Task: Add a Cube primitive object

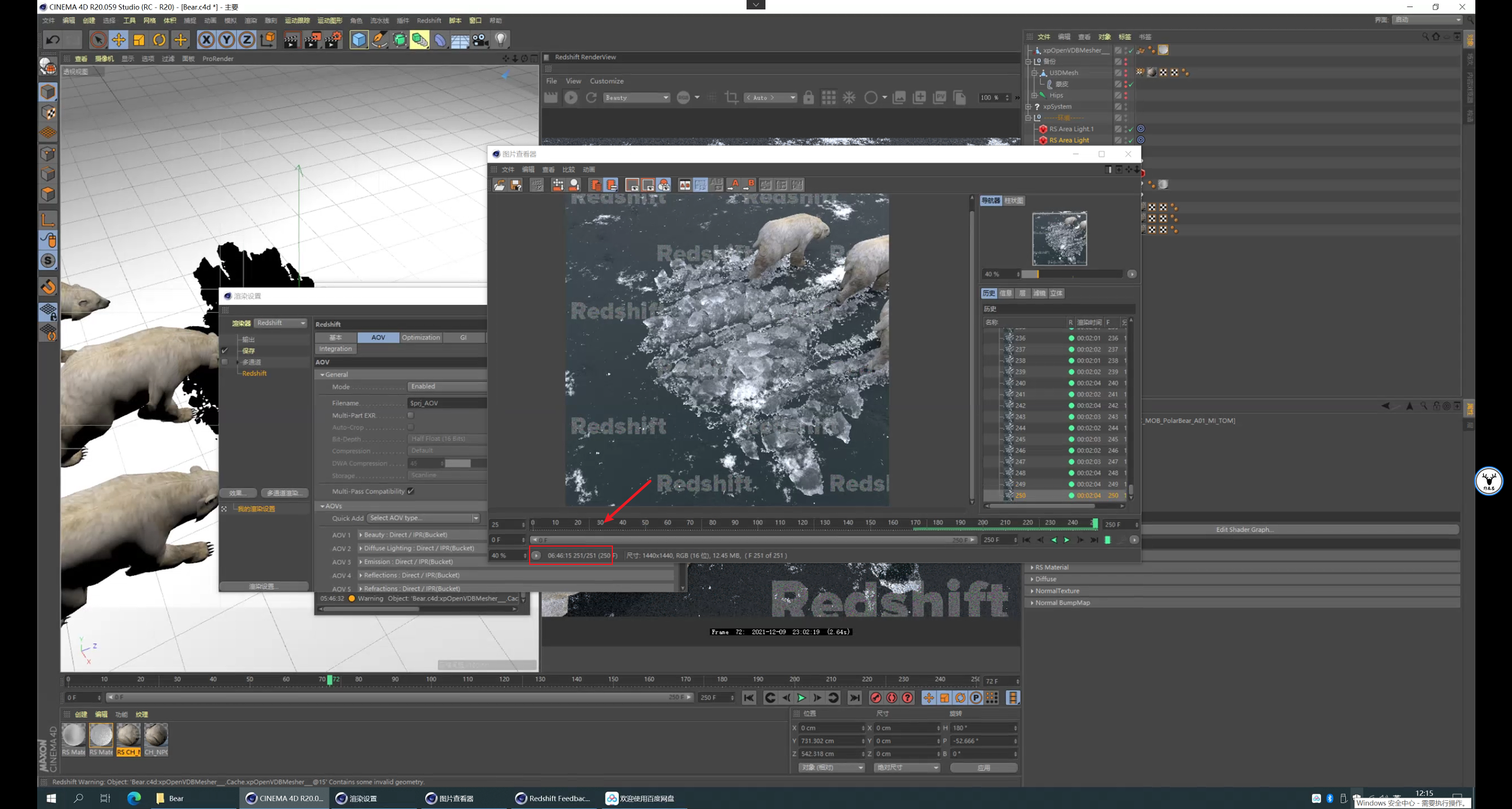Action: pos(359,40)
